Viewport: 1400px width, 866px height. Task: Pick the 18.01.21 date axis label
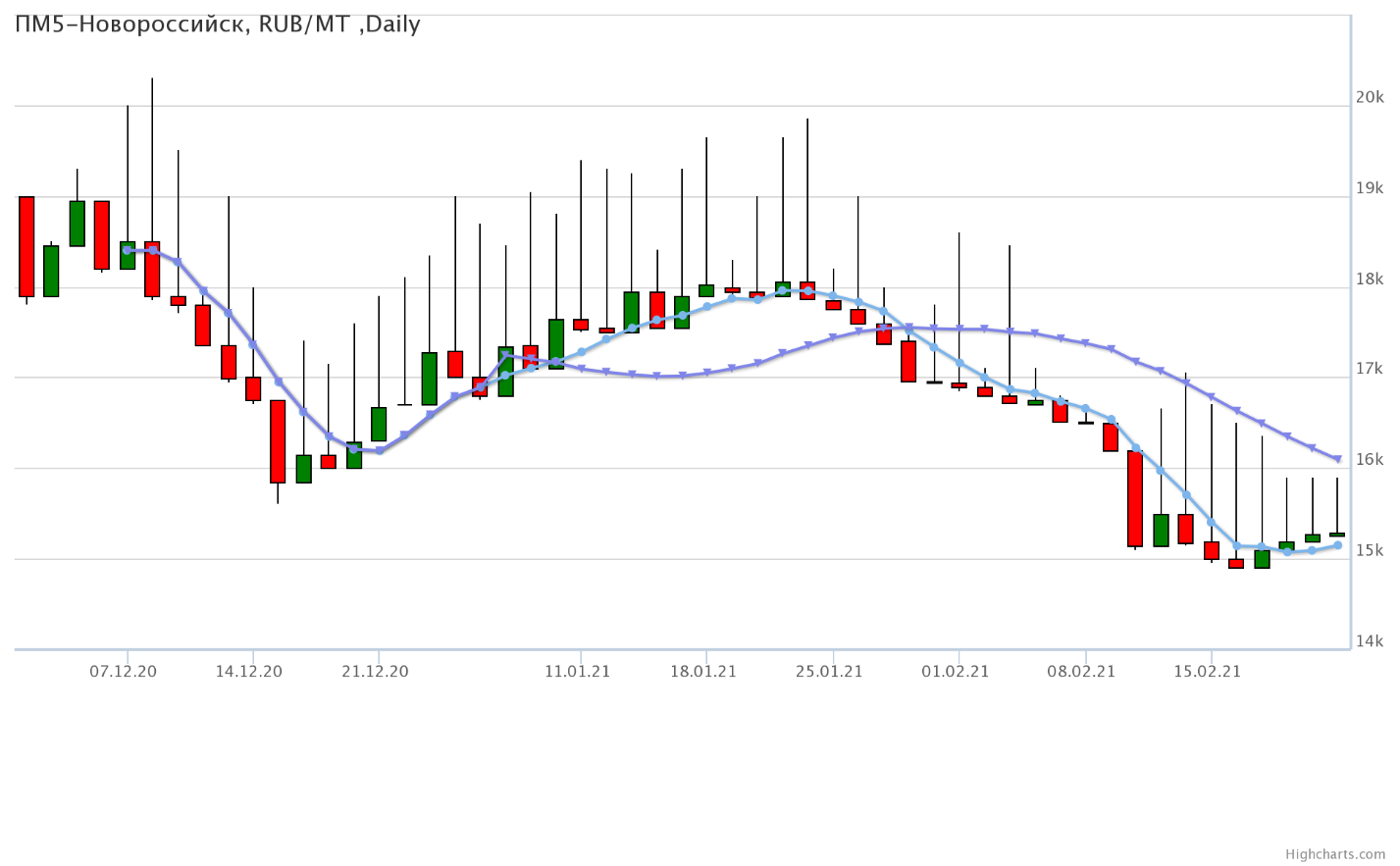703,672
